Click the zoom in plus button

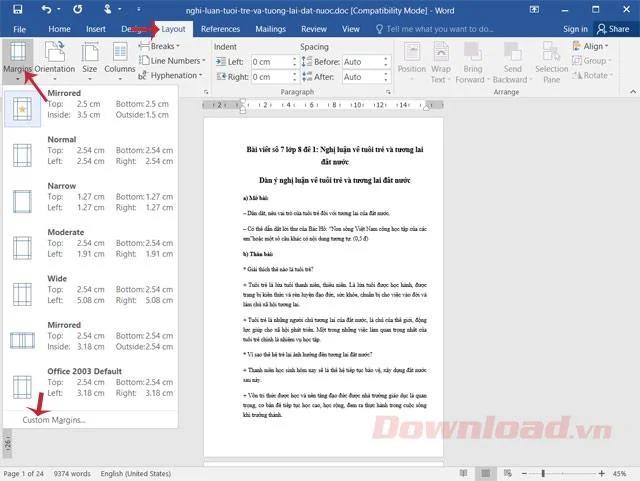[x=601, y=474]
